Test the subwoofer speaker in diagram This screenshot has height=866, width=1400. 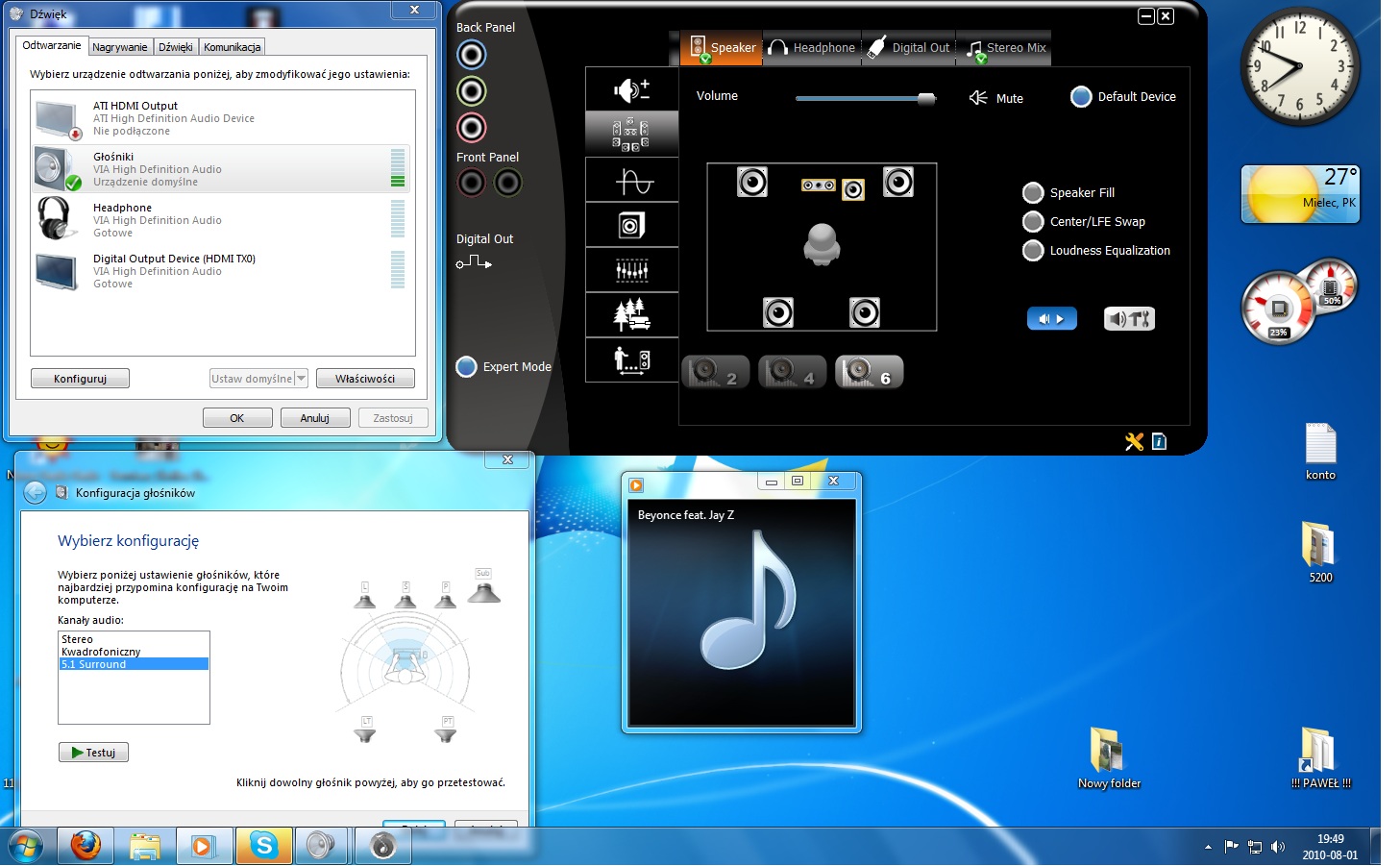[x=853, y=189]
